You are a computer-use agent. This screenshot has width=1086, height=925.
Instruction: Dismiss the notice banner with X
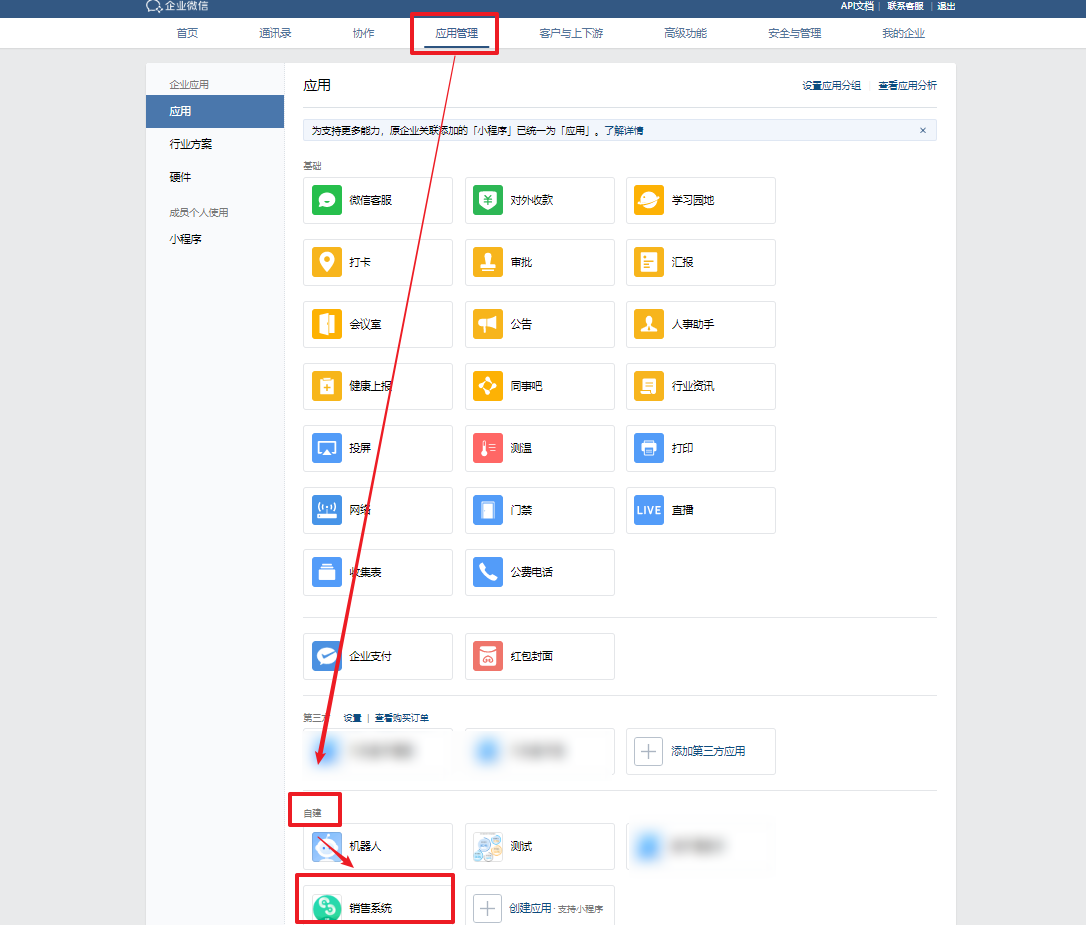[x=923, y=130]
